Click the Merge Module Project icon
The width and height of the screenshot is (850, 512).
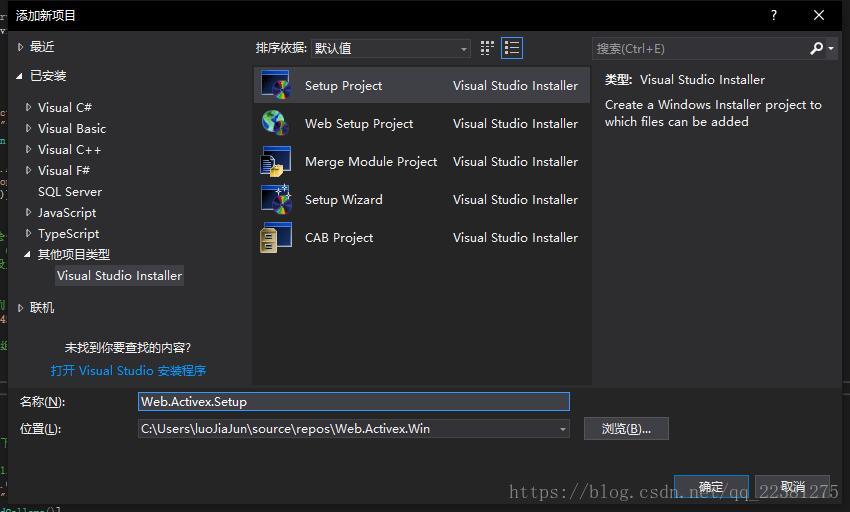click(x=275, y=161)
